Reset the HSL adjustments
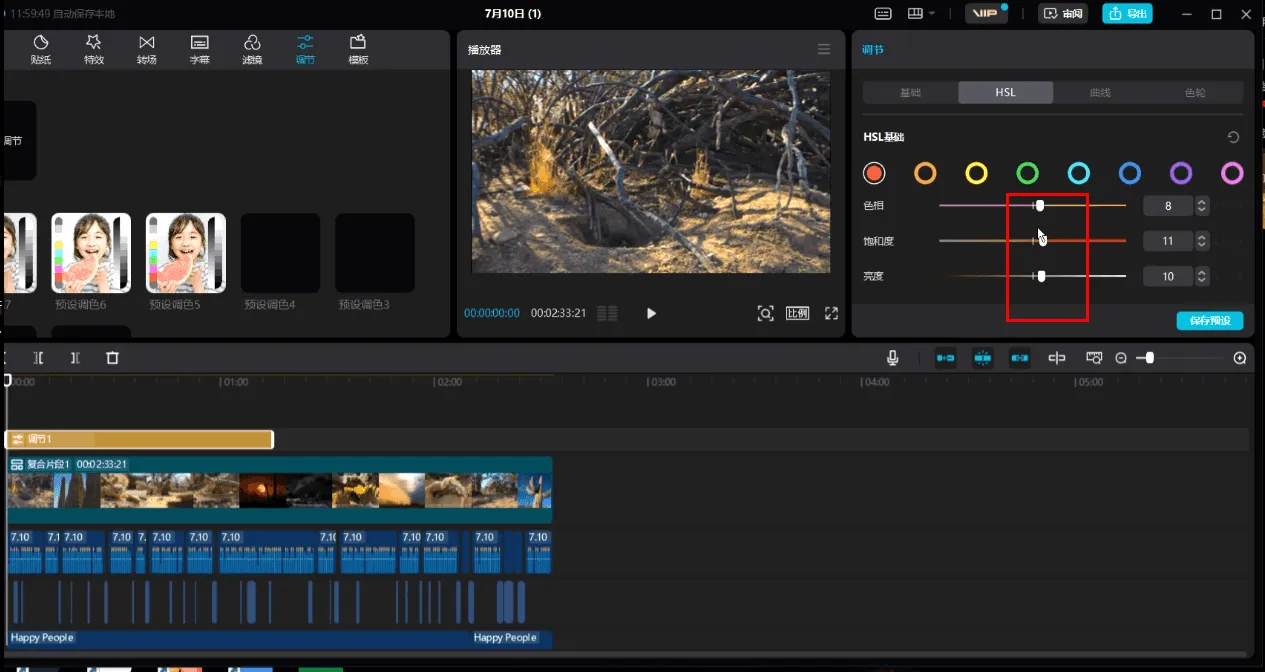This screenshot has height=672, width=1265. 1233,137
